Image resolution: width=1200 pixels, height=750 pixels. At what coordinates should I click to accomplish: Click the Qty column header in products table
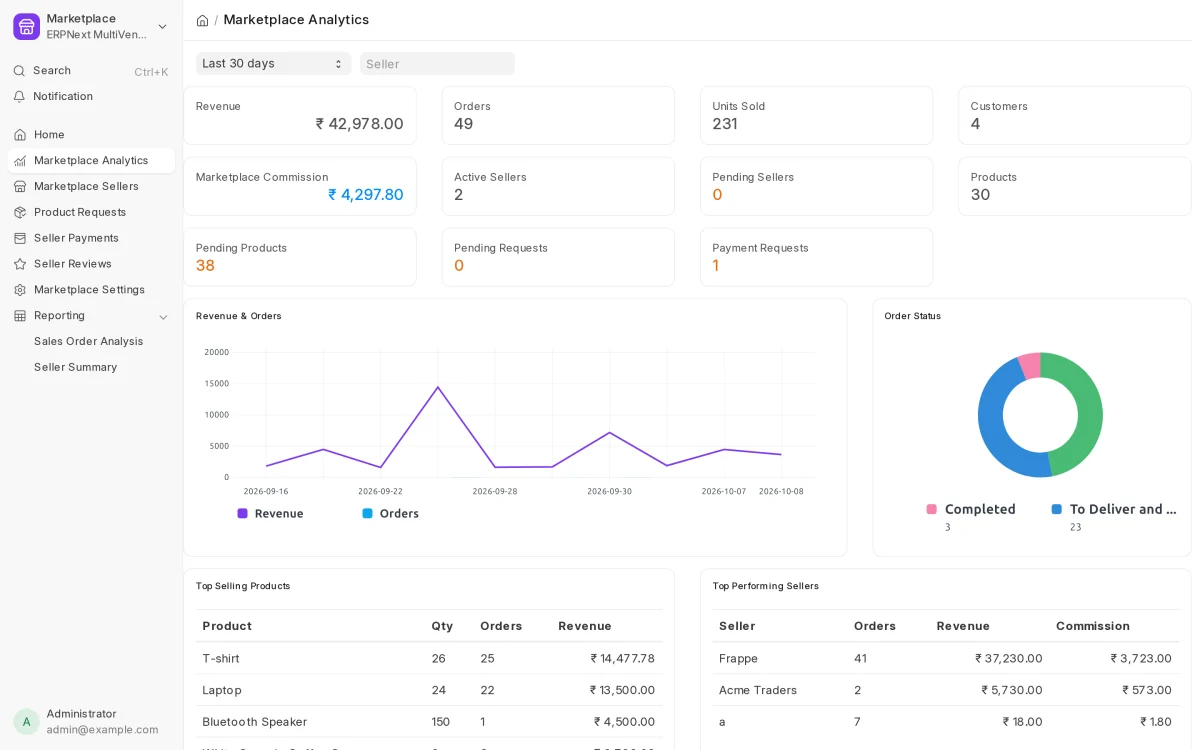[x=442, y=626]
